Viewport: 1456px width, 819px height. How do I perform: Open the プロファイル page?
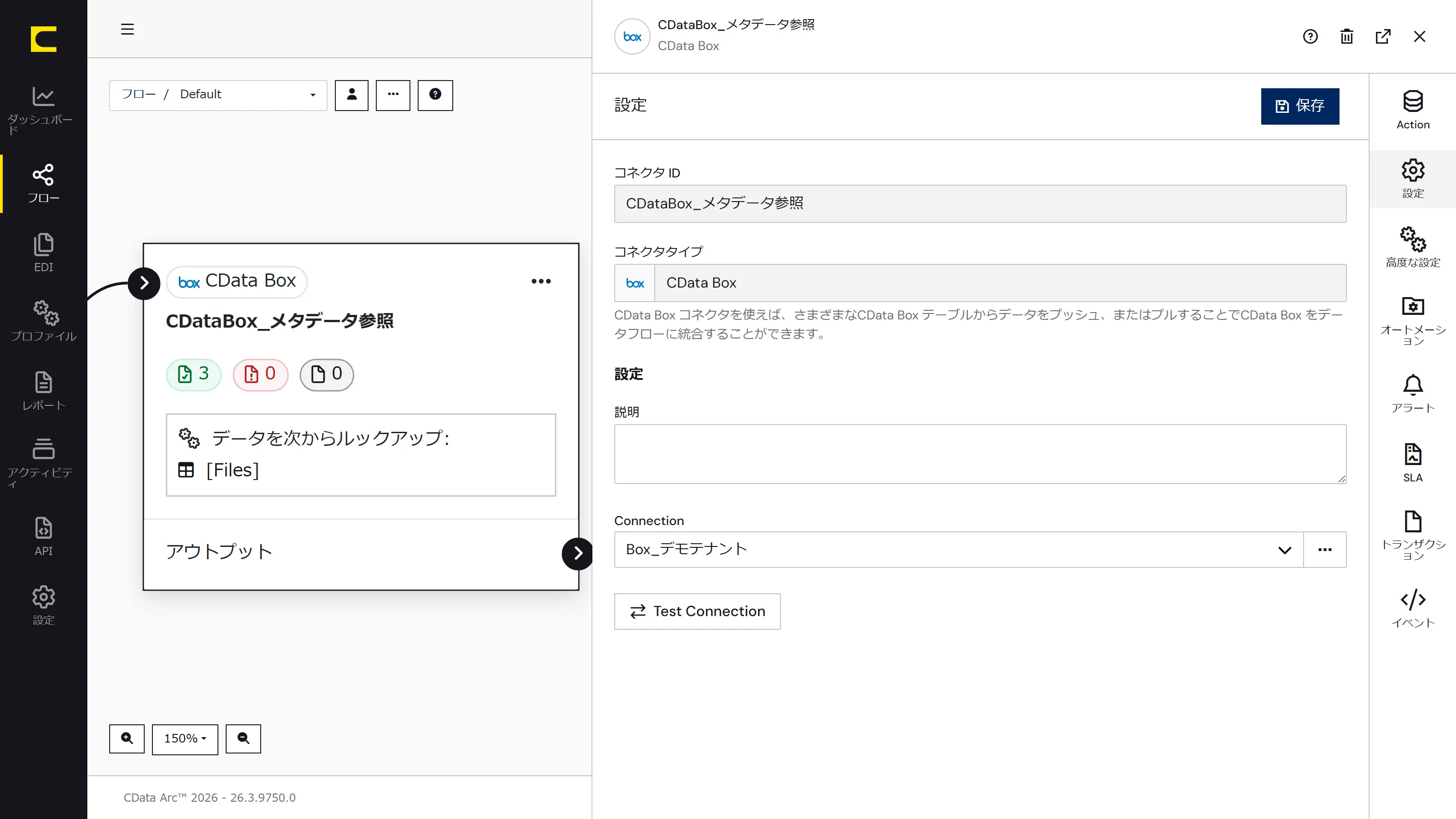click(x=44, y=321)
